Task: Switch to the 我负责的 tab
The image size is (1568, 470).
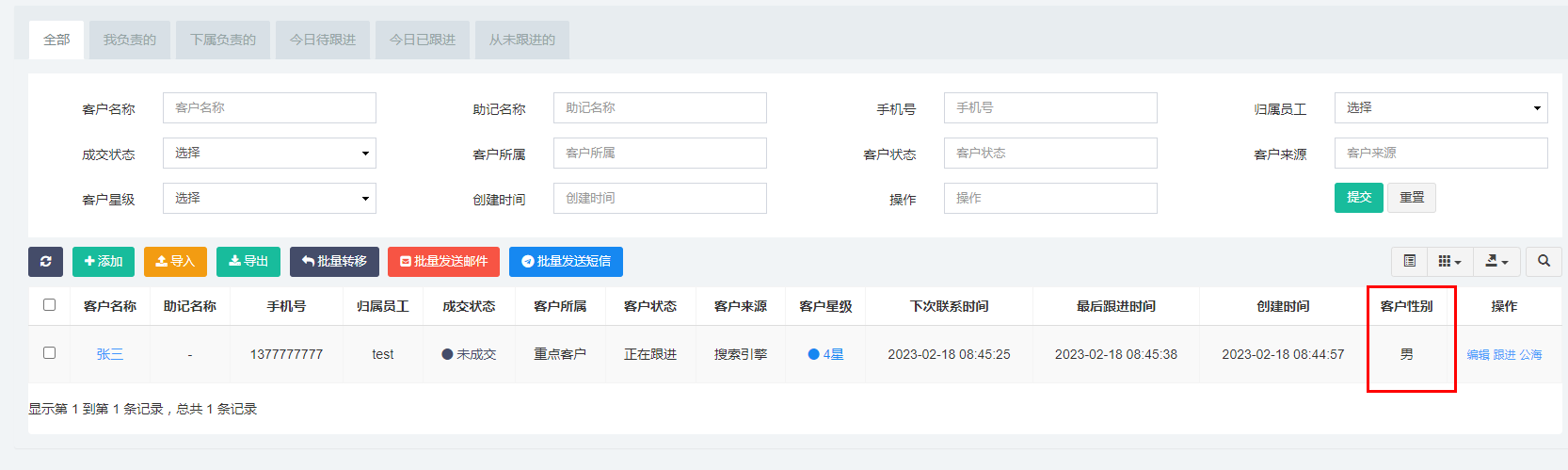Action: point(130,40)
